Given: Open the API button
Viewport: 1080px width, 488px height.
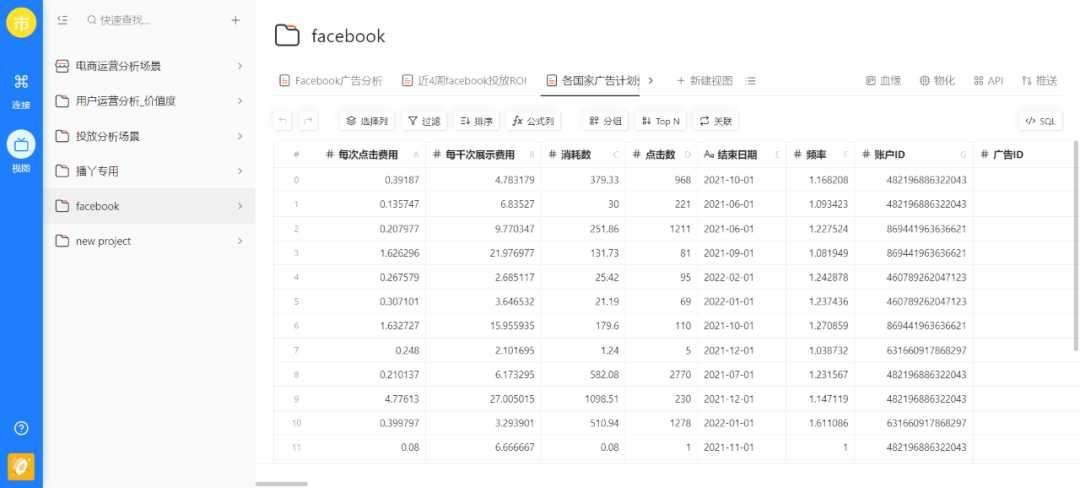Looking at the screenshot, I should tap(988, 81).
